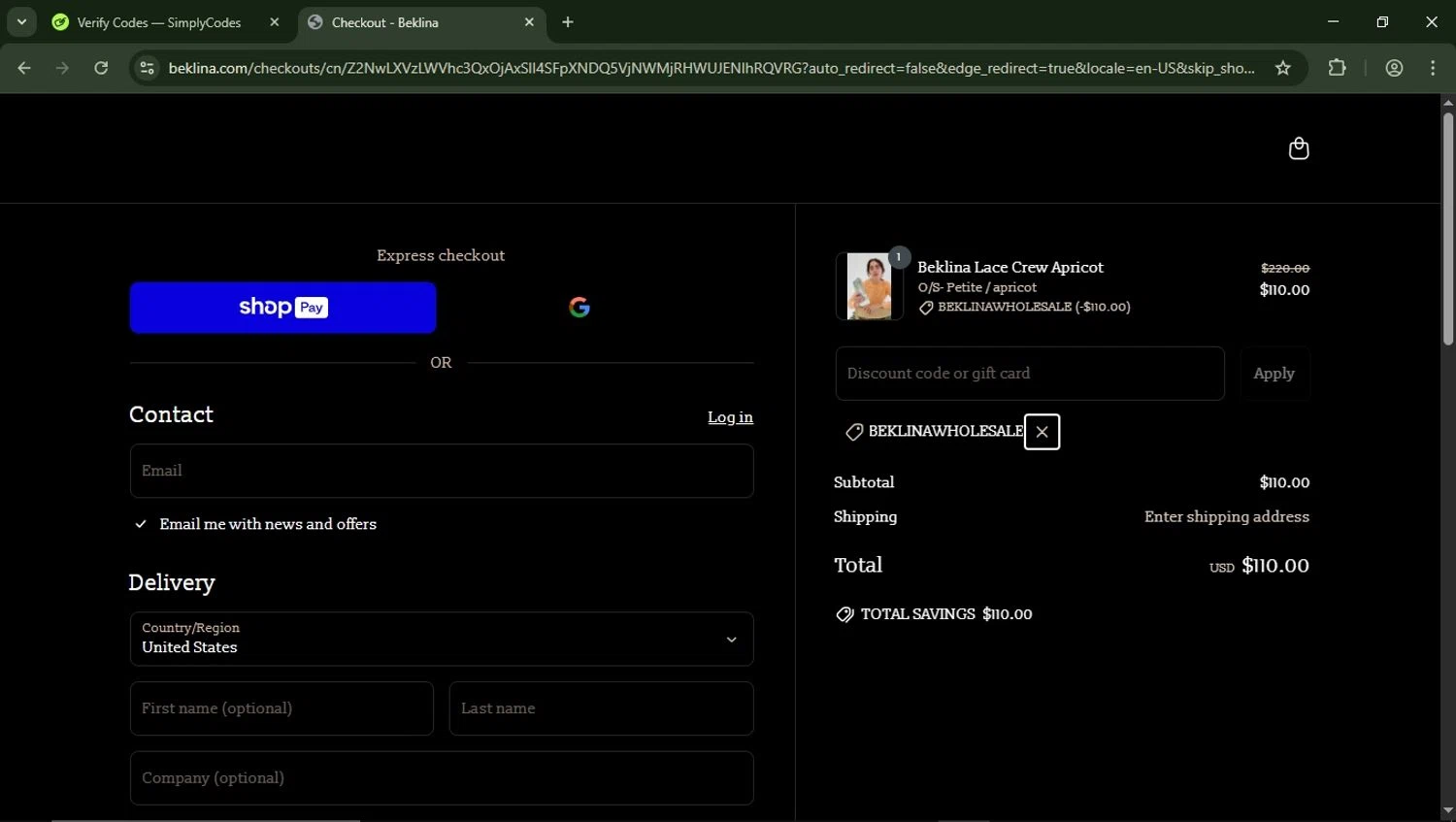Viewport: 1456px width, 822px height.
Task: Minimize the Chrome window
Action: 1333,21
